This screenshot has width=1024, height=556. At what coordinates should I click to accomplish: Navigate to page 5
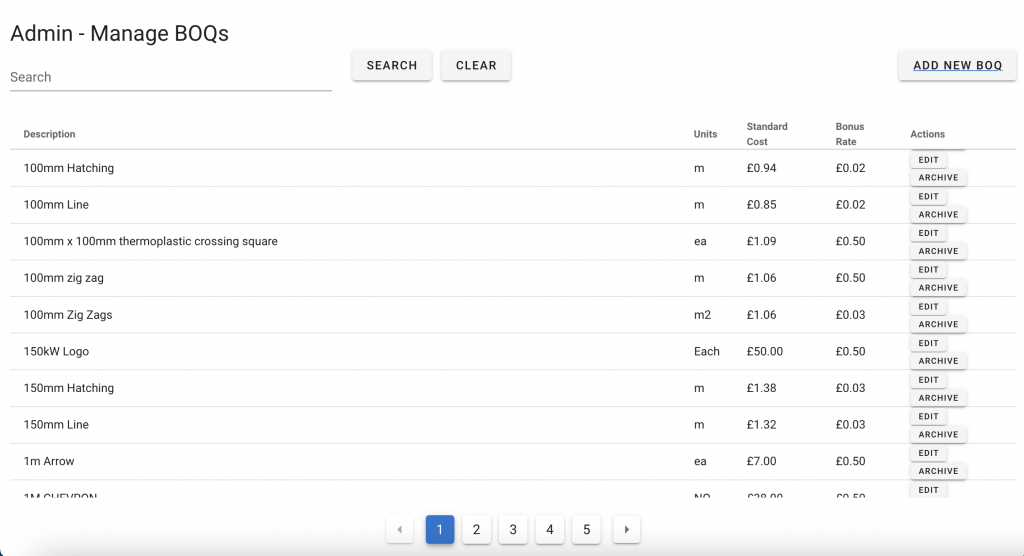click(x=586, y=529)
